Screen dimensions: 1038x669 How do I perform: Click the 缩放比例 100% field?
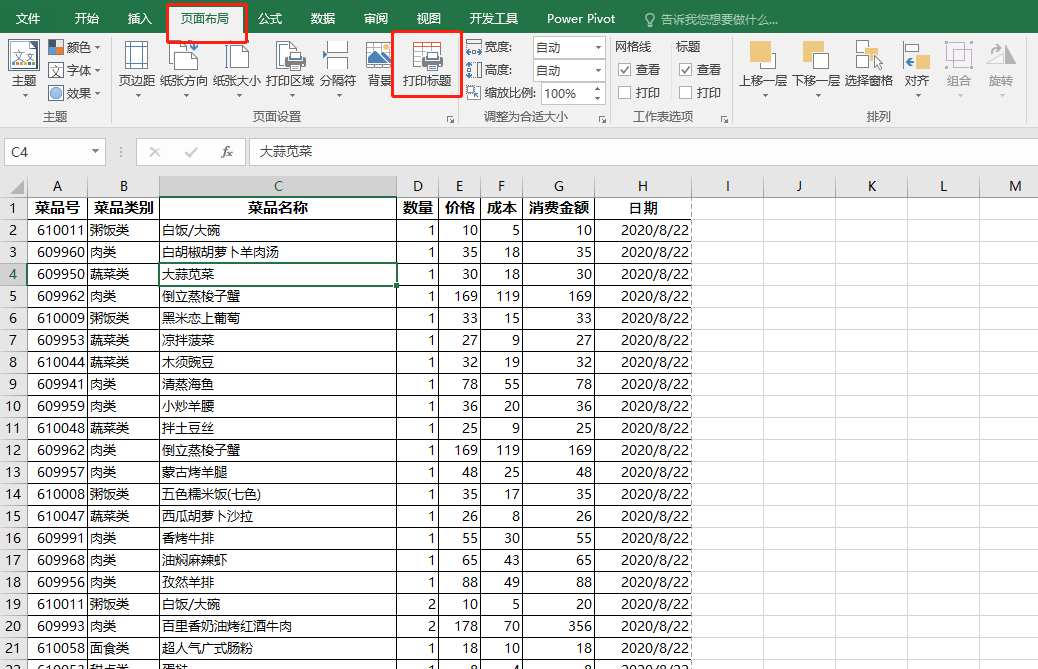(x=567, y=93)
